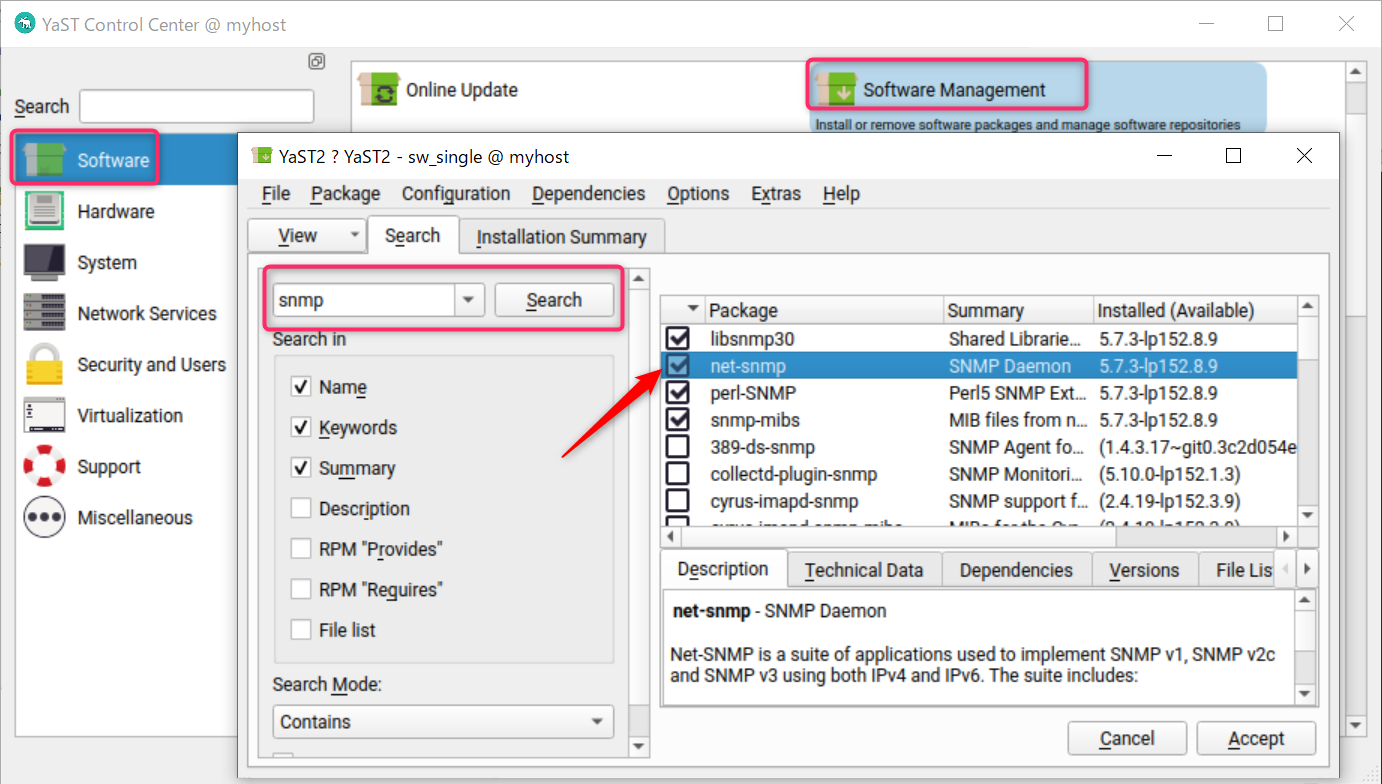This screenshot has width=1382, height=784.
Task: Open the Software category icon
Action: pyautogui.click(x=44, y=160)
